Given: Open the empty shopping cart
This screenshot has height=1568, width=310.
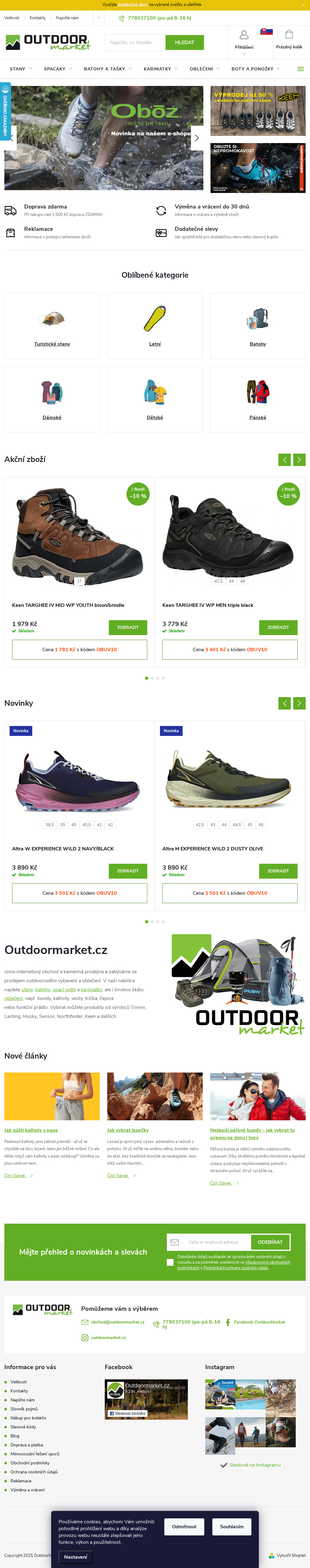Looking at the screenshot, I should (289, 35).
